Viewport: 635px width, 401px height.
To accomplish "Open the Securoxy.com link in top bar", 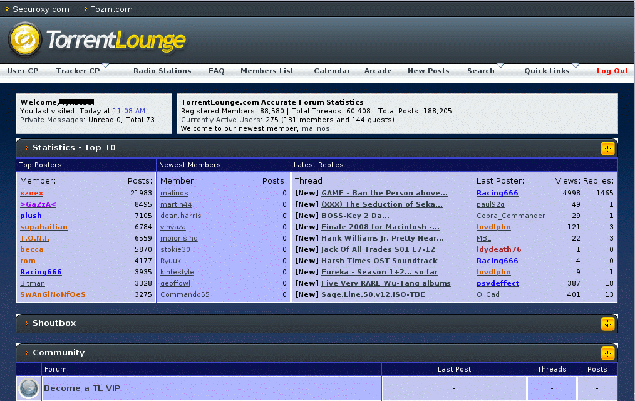I will click(x=41, y=9).
